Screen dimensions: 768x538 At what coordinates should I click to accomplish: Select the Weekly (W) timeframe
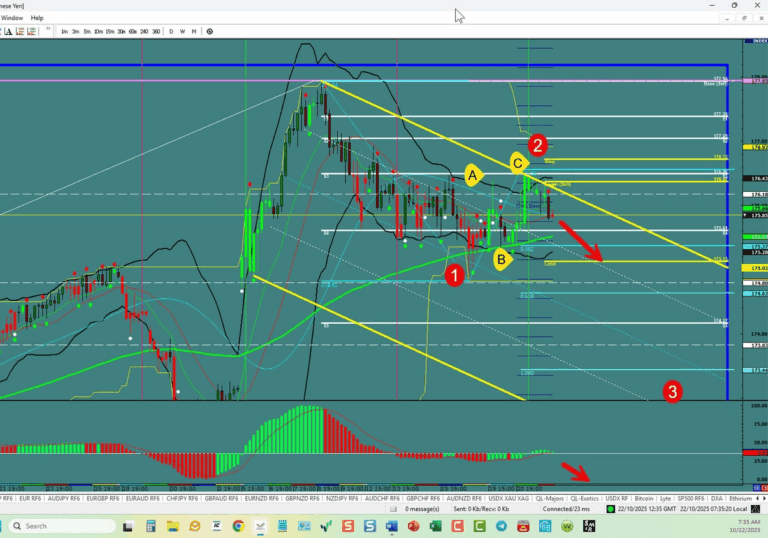pyautogui.click(x=182, y=31)
